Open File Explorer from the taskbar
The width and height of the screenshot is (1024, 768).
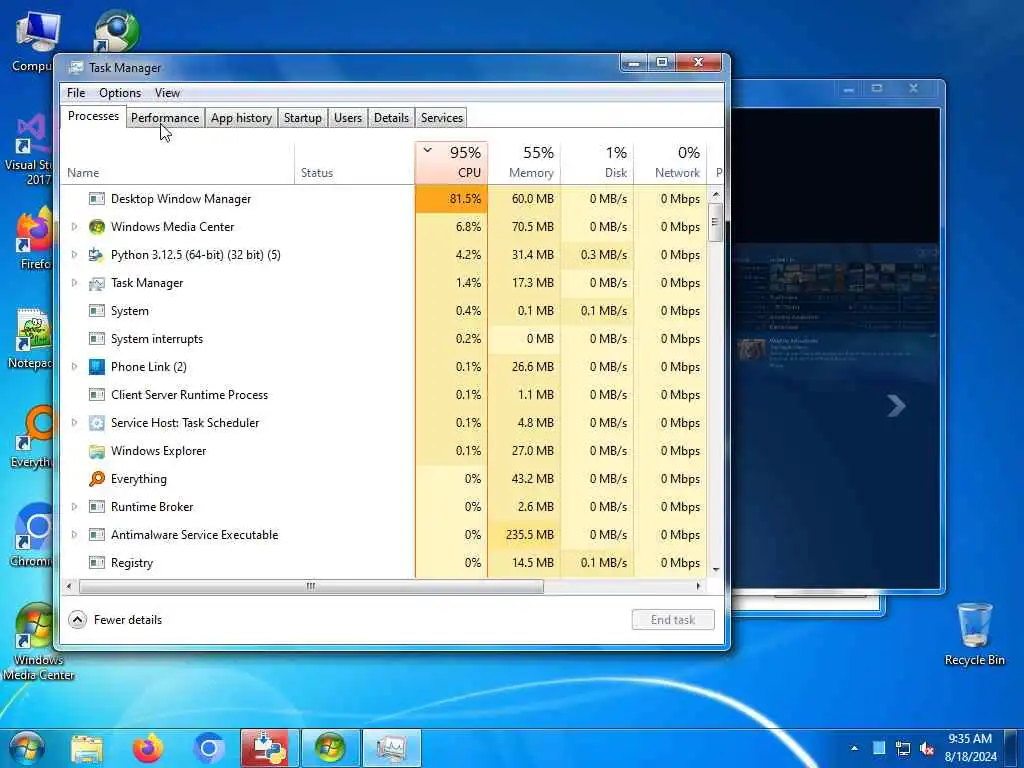[87, 749]
